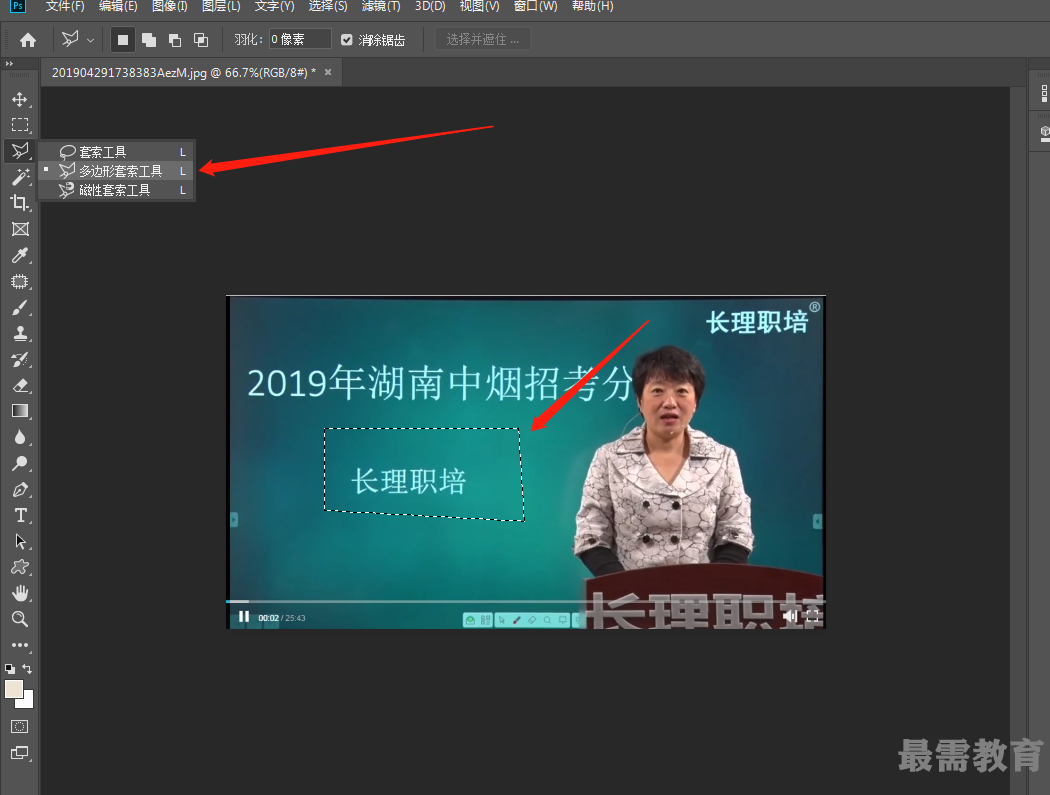1050x795 pixels.
Task: Open the 文件(F) menu
Action: point(65,6)
